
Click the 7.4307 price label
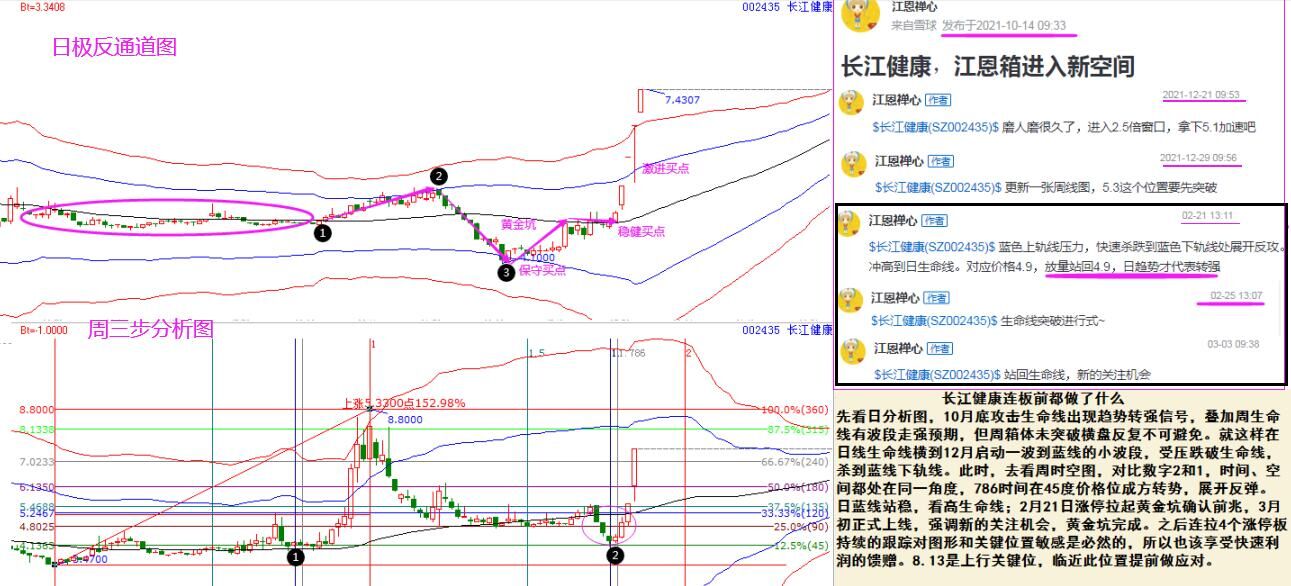tap(682, 100)
